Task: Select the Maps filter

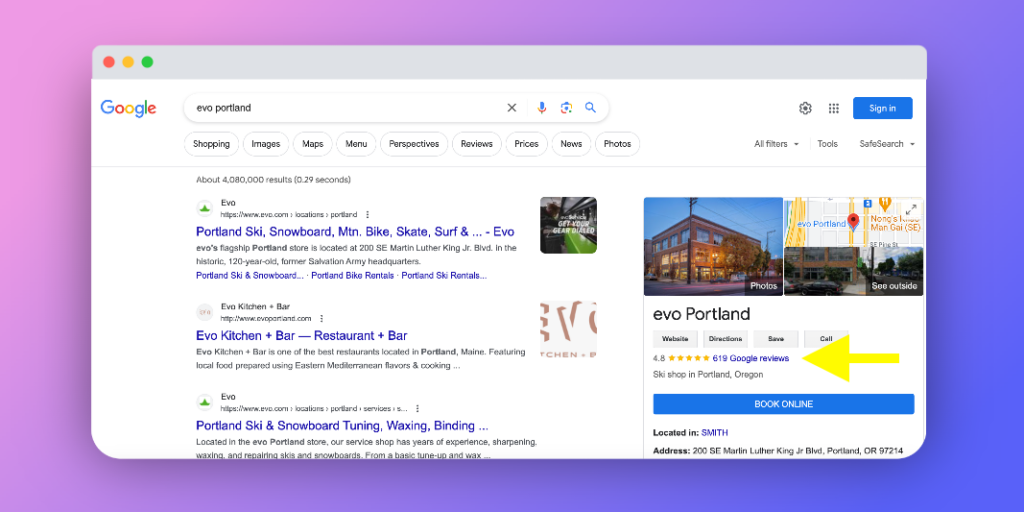Action: [x=313, y=144]
